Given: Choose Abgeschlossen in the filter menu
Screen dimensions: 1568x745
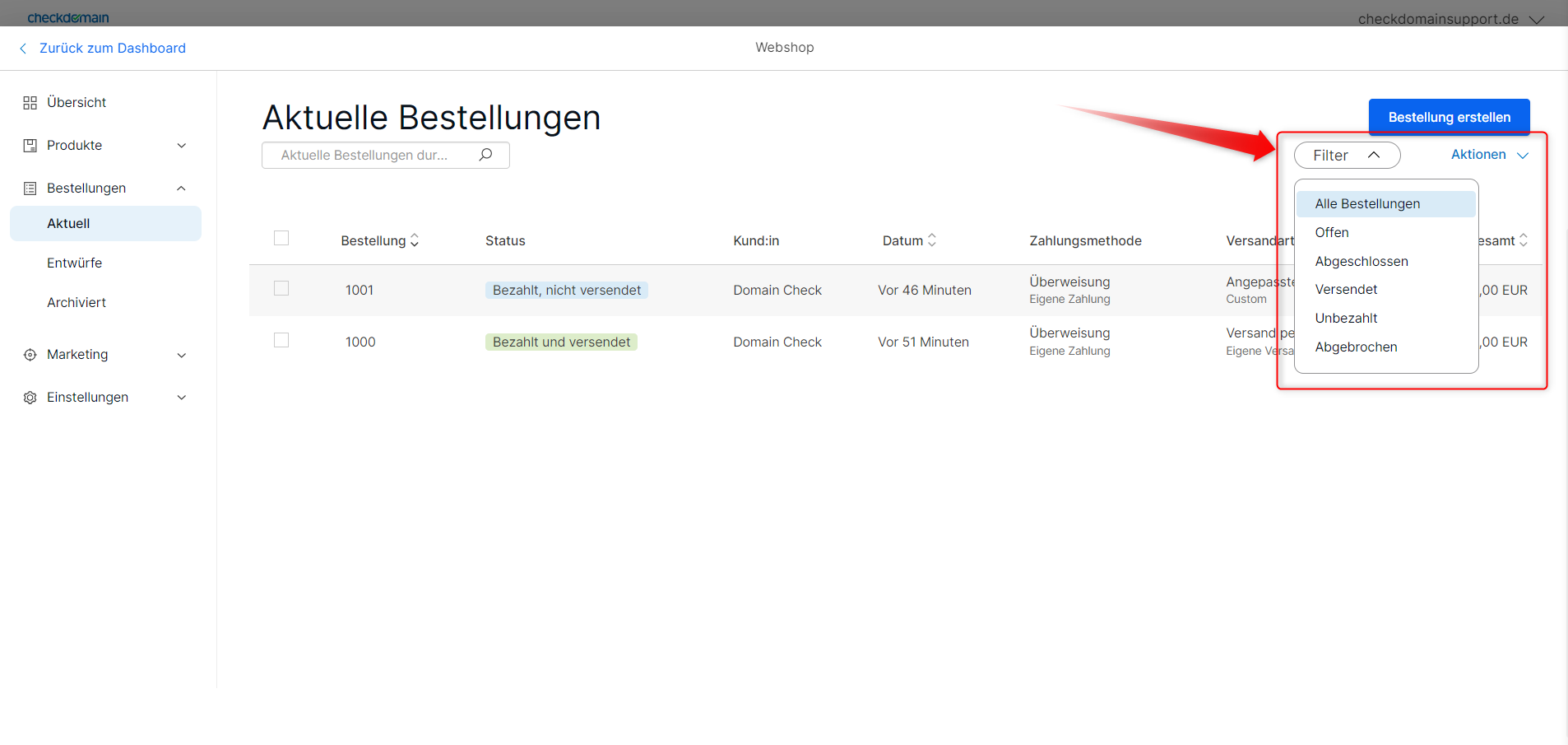Looking at the screenshot, I should click(1362, 261).
